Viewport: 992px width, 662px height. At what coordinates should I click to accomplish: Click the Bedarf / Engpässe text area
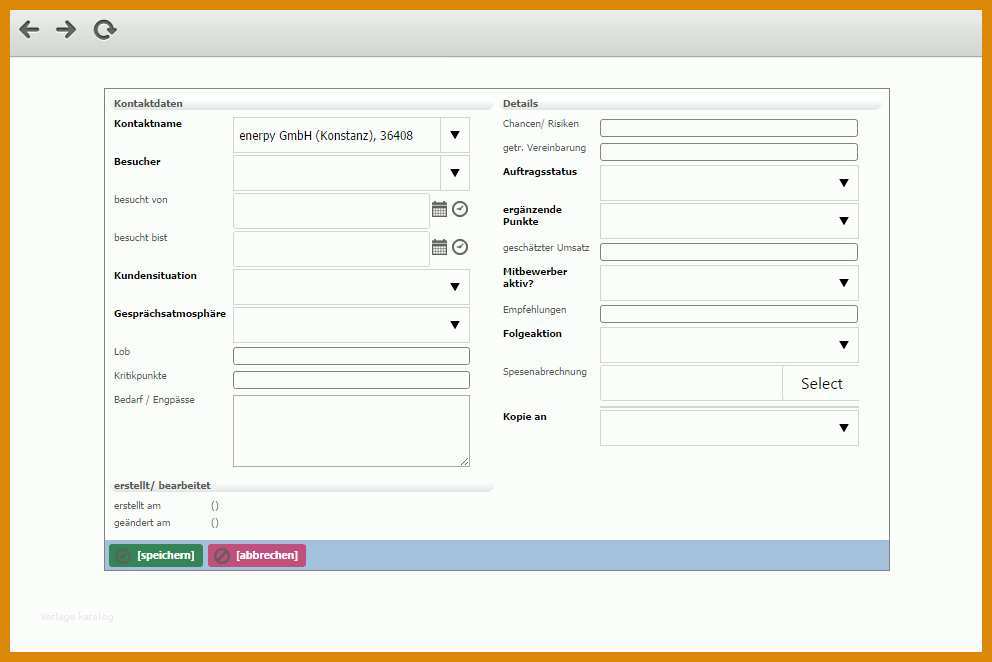[x=351, y=431]
